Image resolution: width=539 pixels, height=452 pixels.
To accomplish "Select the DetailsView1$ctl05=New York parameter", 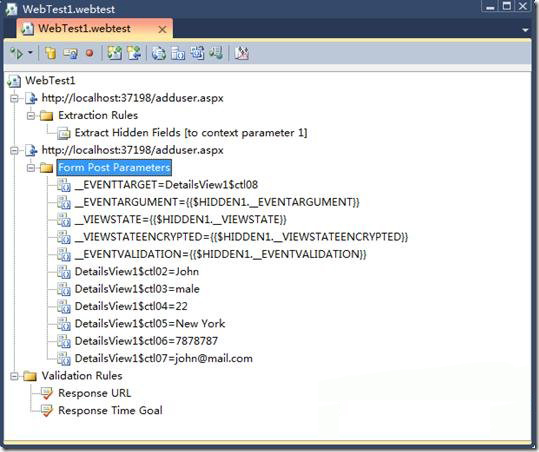I will [x=150, y=324].
